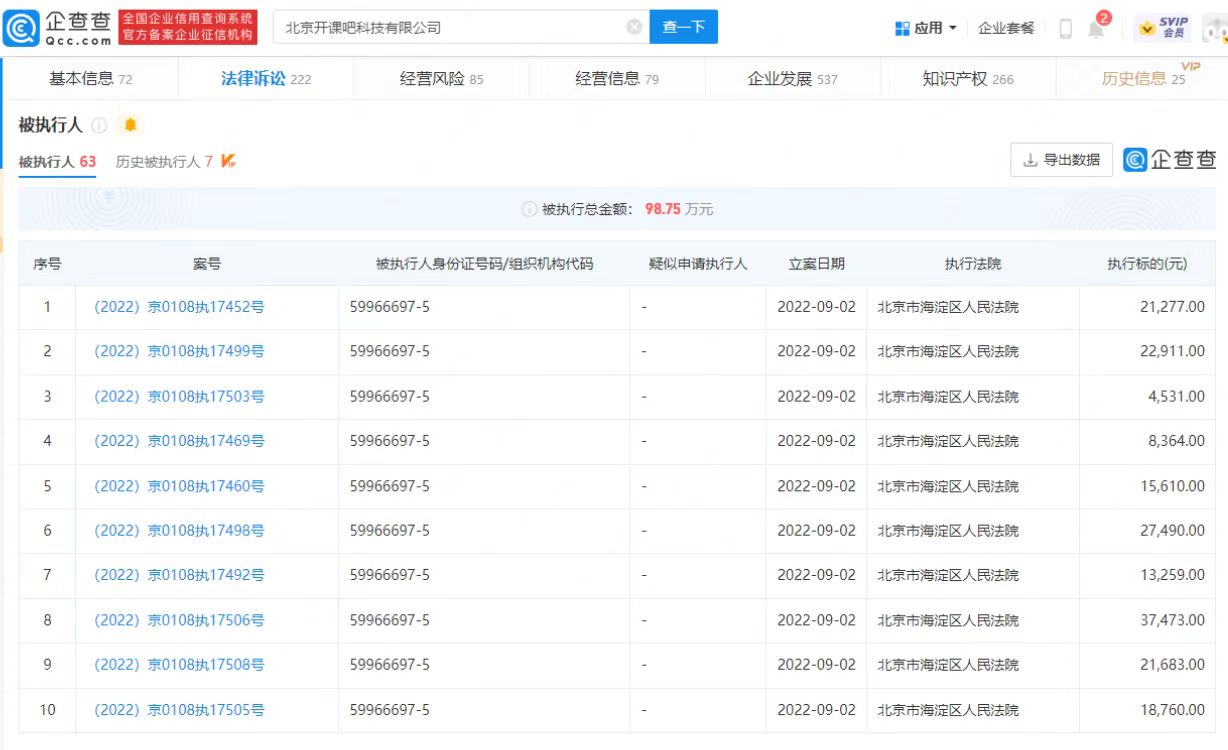
Task: Clear the search box text
Action: [634, 27]
